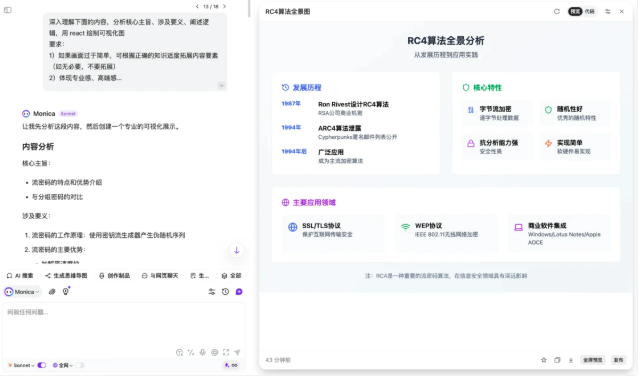The image size is (641, 379).
Task: Click the 主要应用领域 globe icon
Action: click(285, 202)
